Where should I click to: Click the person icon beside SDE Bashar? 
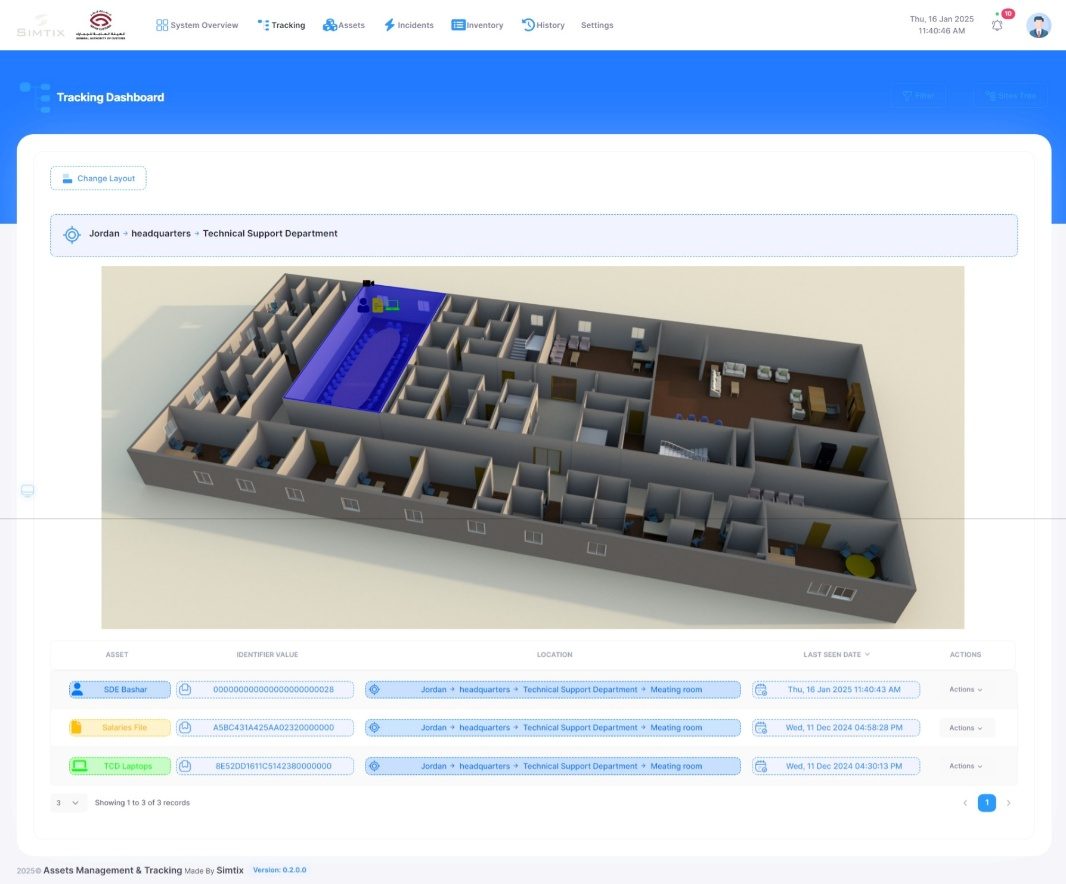(x=78, y=689)
